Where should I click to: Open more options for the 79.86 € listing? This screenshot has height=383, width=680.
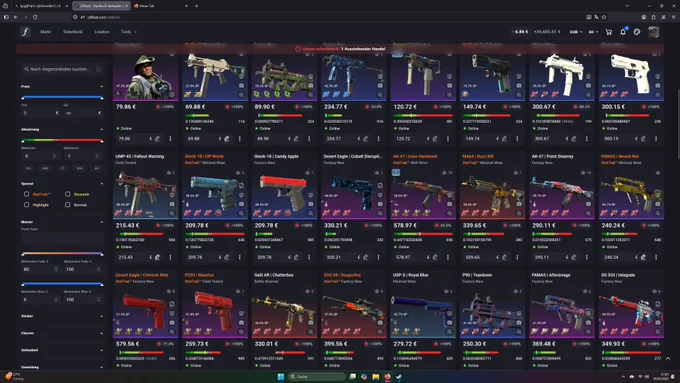(x=170, y=139)
